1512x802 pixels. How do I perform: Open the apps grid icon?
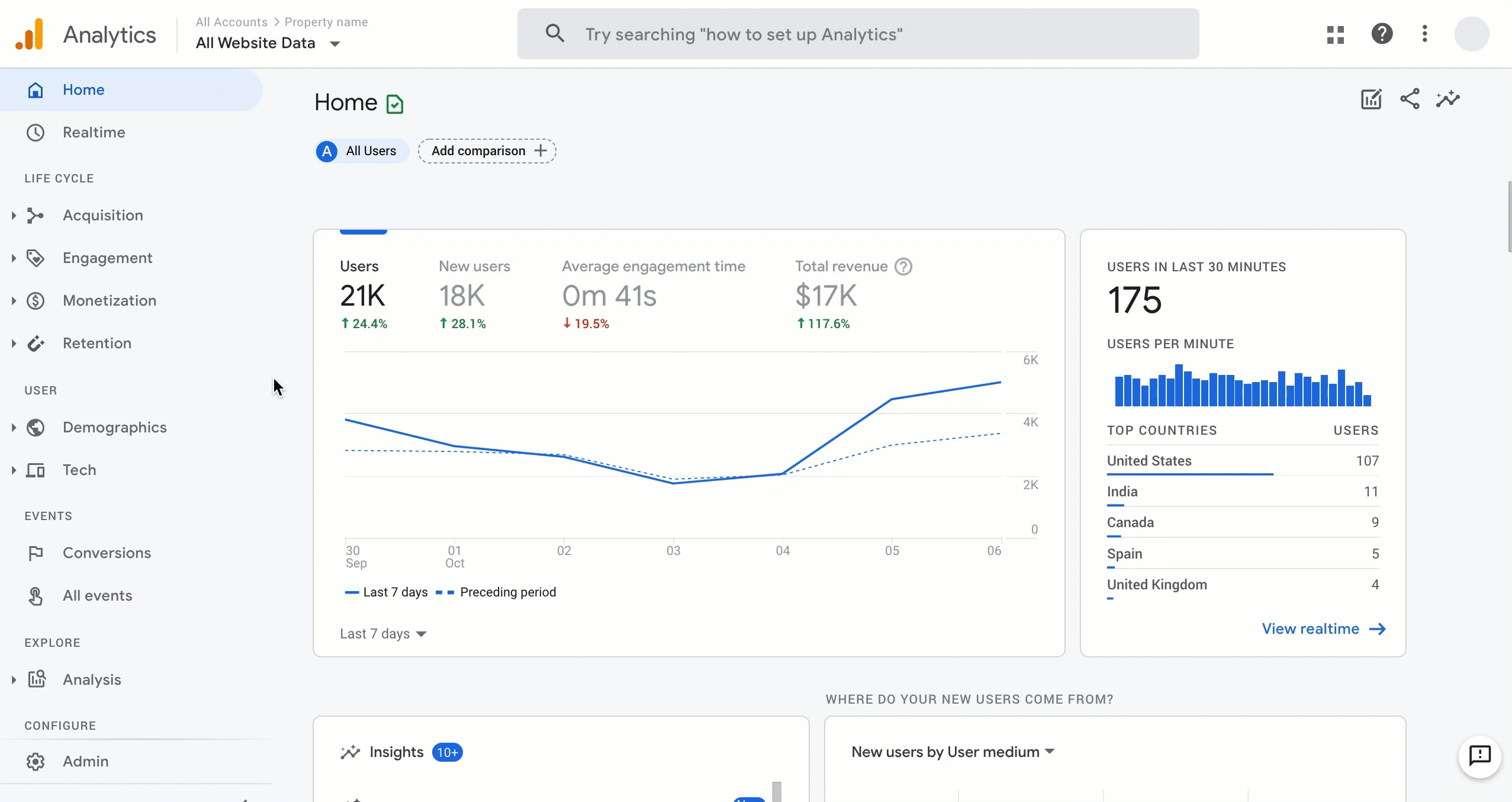(1335, 33)
